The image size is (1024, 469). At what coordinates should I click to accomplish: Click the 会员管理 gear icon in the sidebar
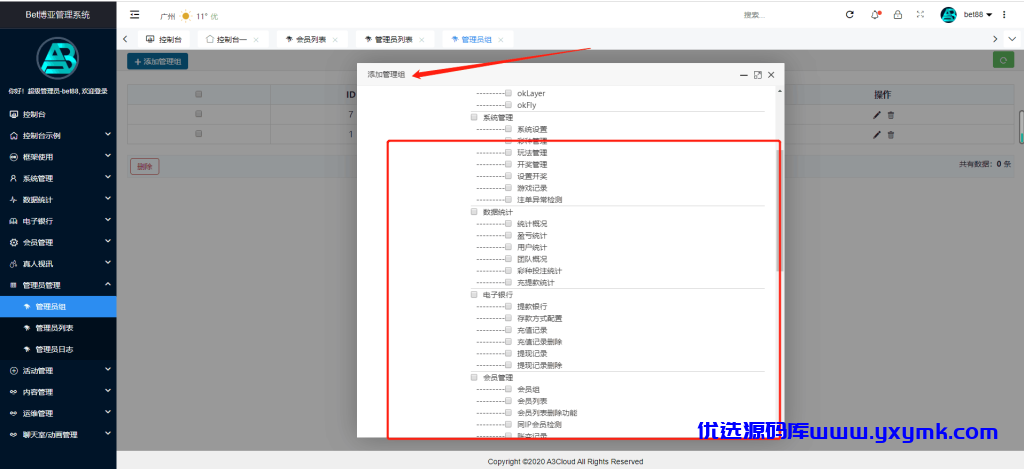[x=14, y=242]
